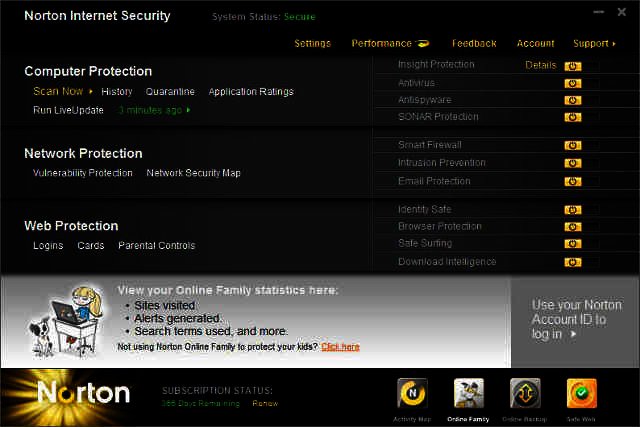Viewport: 640px width, 427px height.
Task: Open the Safe Web icon
Action: coord(581,393)
